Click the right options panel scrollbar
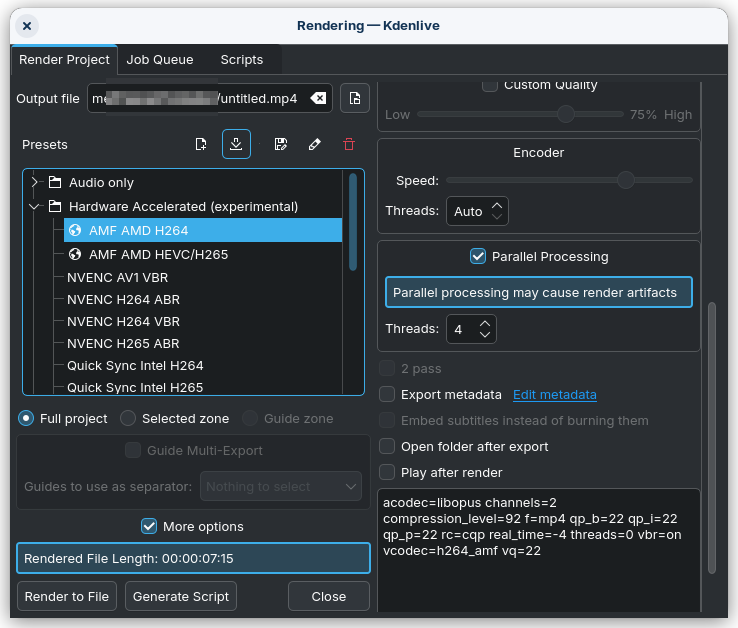 click(x=712, y=438)
